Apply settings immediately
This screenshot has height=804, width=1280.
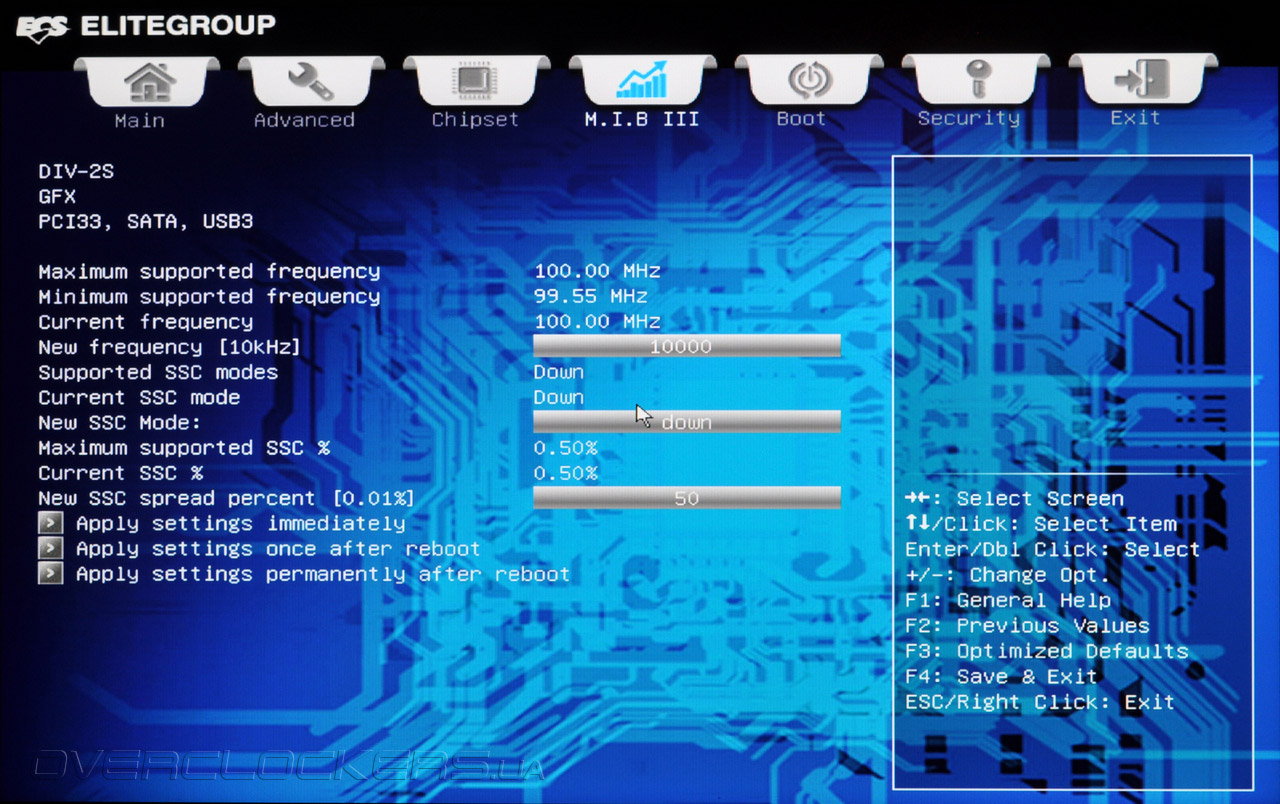[x=240, y=523]
